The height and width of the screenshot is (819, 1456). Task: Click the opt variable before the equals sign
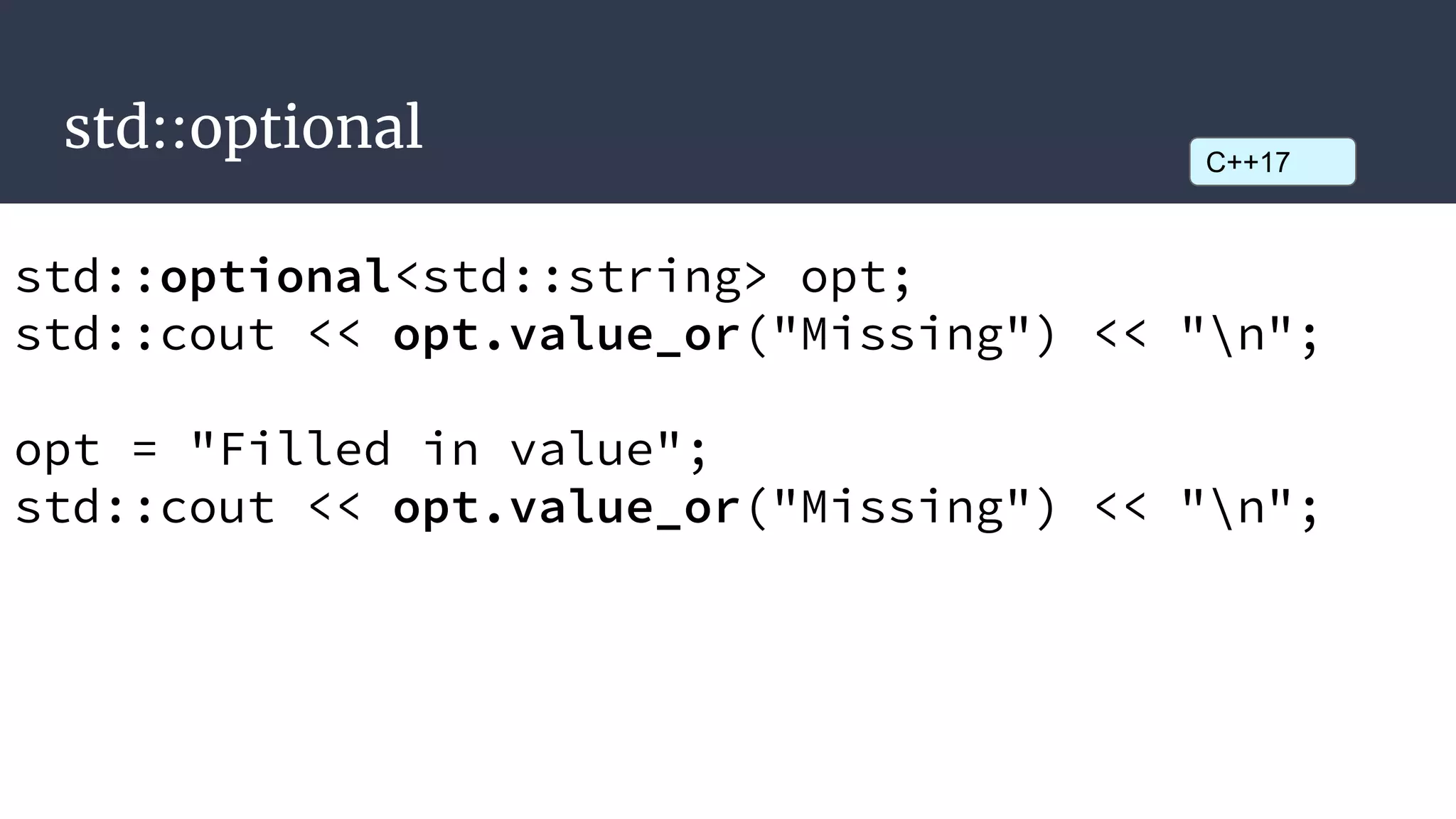click(58, 451)
